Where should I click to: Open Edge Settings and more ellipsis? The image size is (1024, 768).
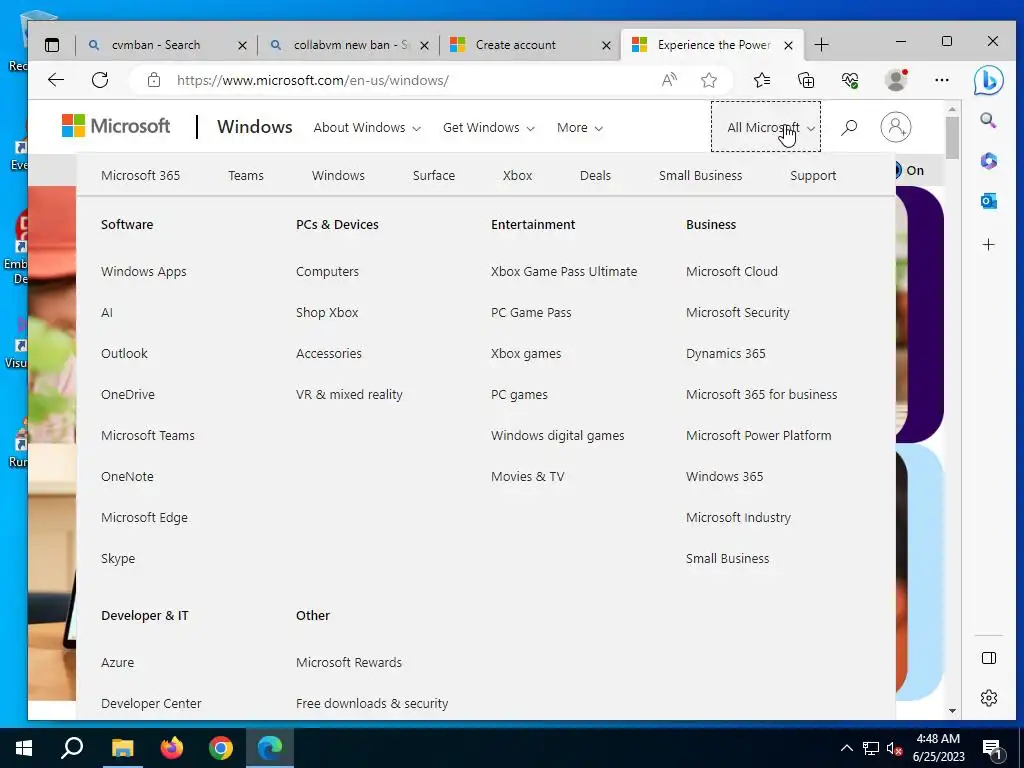(x=942, y=80)
